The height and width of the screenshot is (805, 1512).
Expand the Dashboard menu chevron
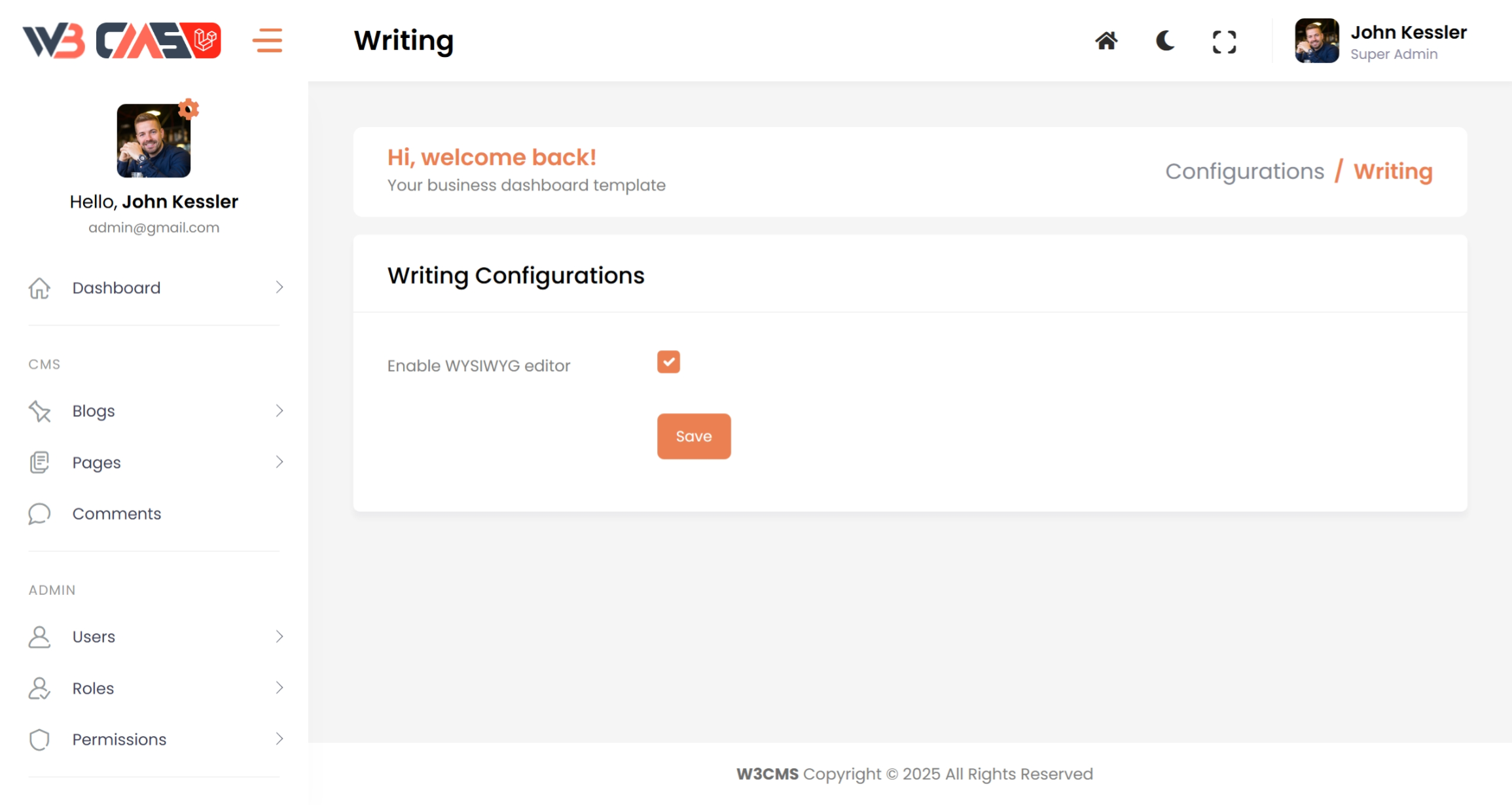pos(279,287)
